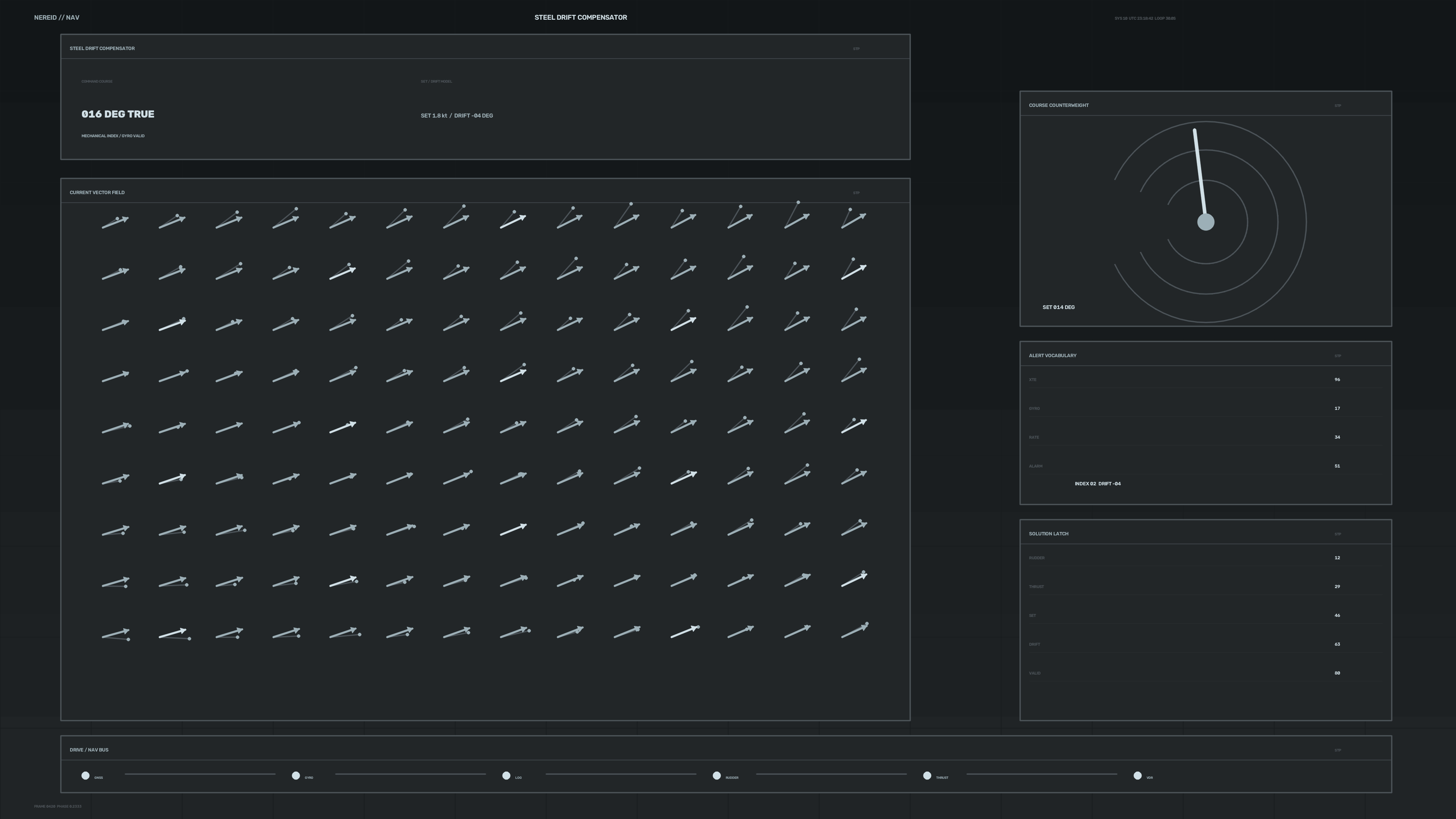Select the THRUST row in Solution Latch

coord(1206,587)
